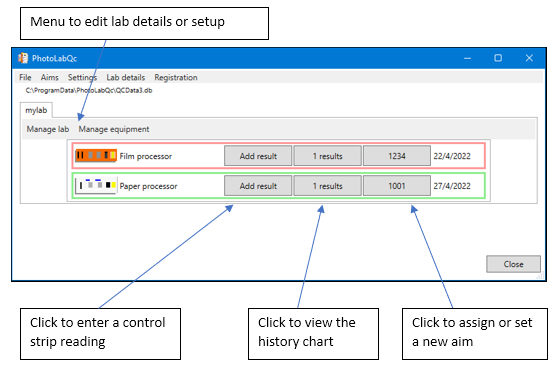This screenshot has width=557, height=374.
Task: Click the 1234 aim button
Action: pyautogui.click(x=397, y=156)
